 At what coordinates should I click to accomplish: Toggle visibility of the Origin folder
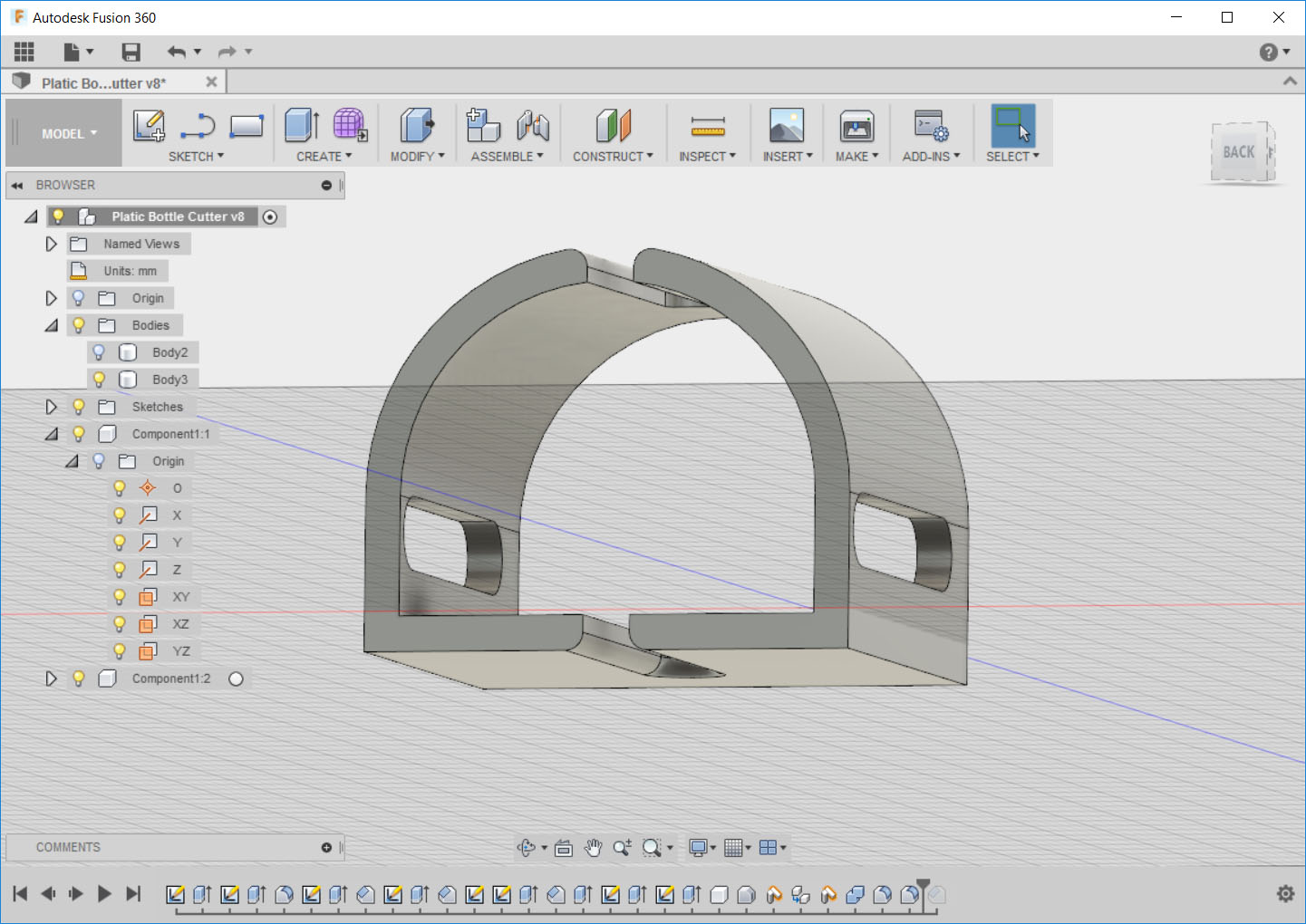pos(78,297)
